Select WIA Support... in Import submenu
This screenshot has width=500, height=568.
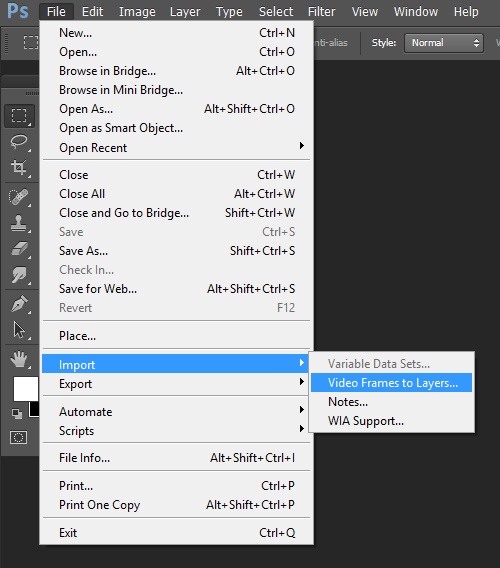coord(392,421)
